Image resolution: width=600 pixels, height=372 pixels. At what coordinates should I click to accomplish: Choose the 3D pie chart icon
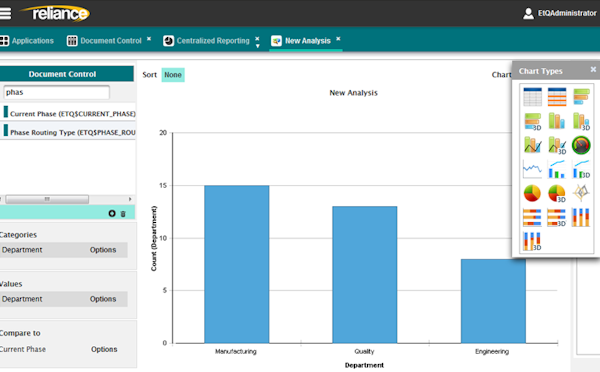(x=557, y=193)
